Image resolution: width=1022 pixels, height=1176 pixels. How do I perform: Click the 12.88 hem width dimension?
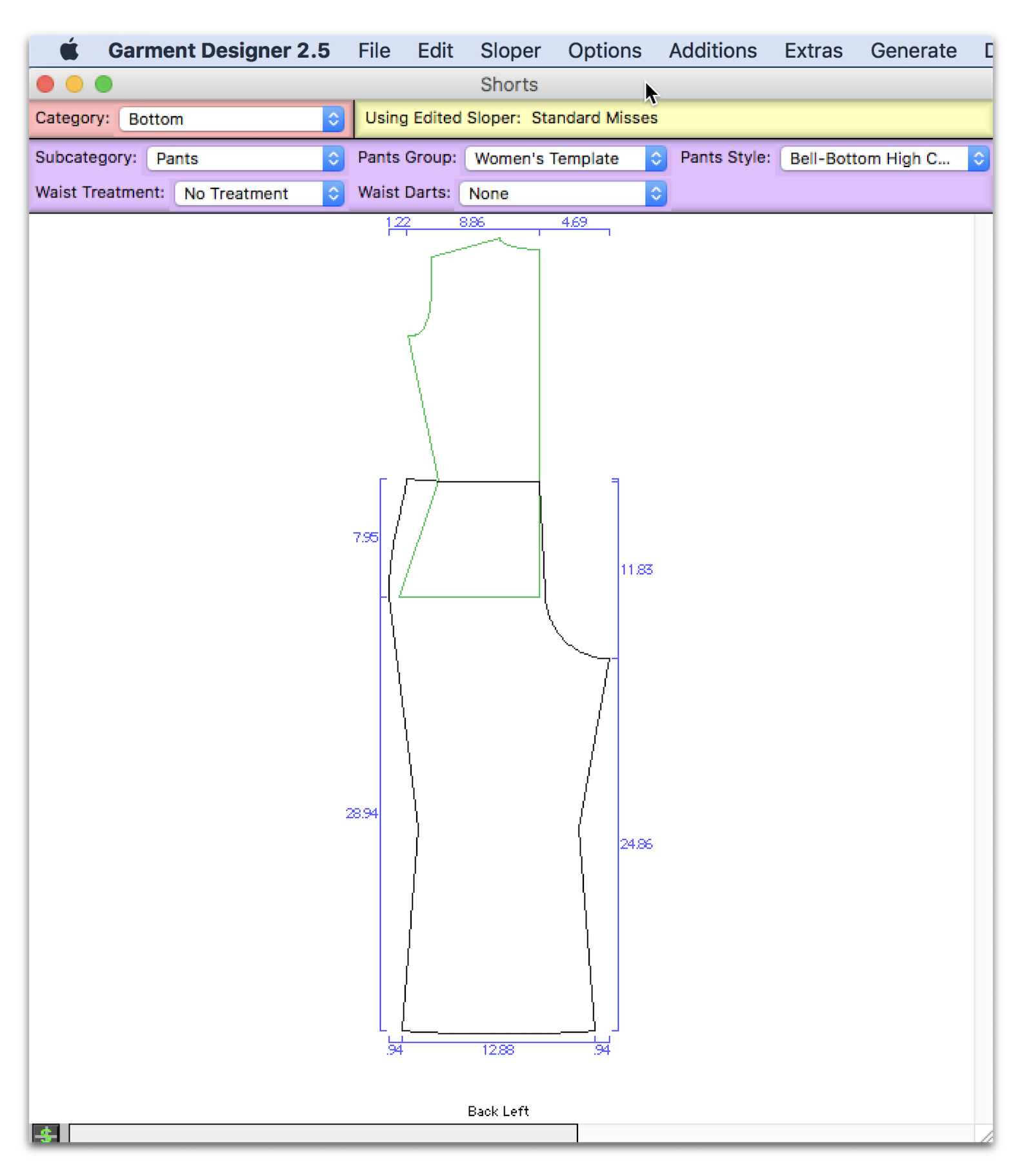(498, 1050)
